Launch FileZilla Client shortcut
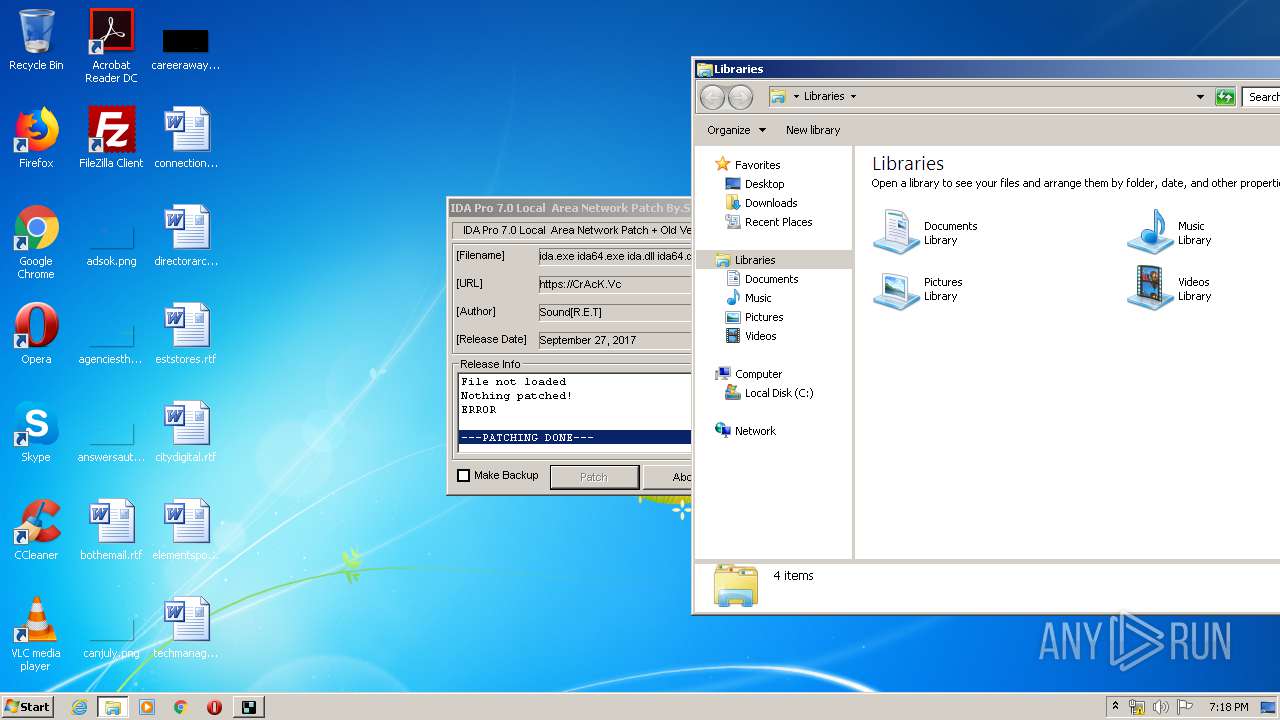The image size is (1280, 720). (111, 138)
